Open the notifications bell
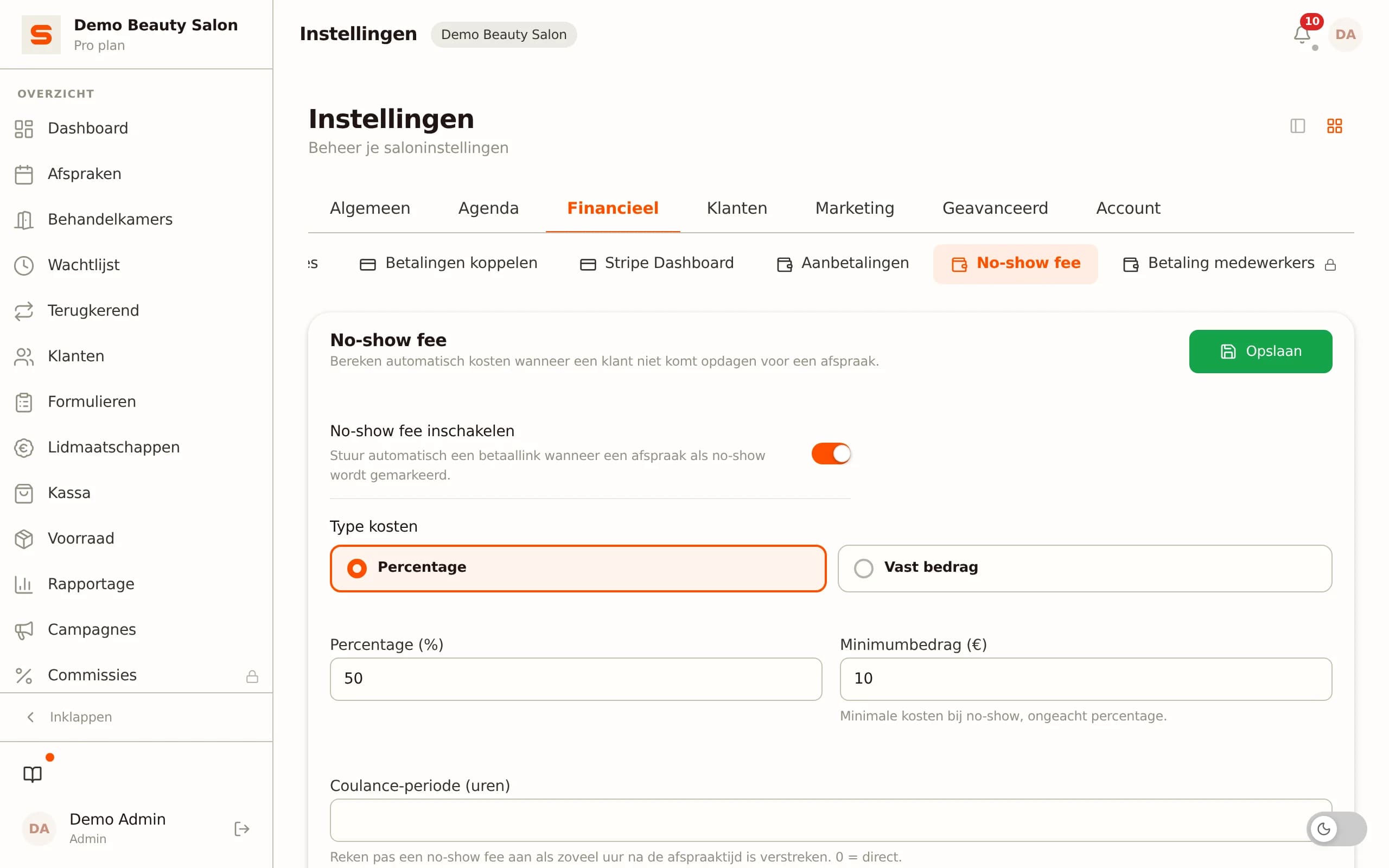 [x=1301, y=35]
